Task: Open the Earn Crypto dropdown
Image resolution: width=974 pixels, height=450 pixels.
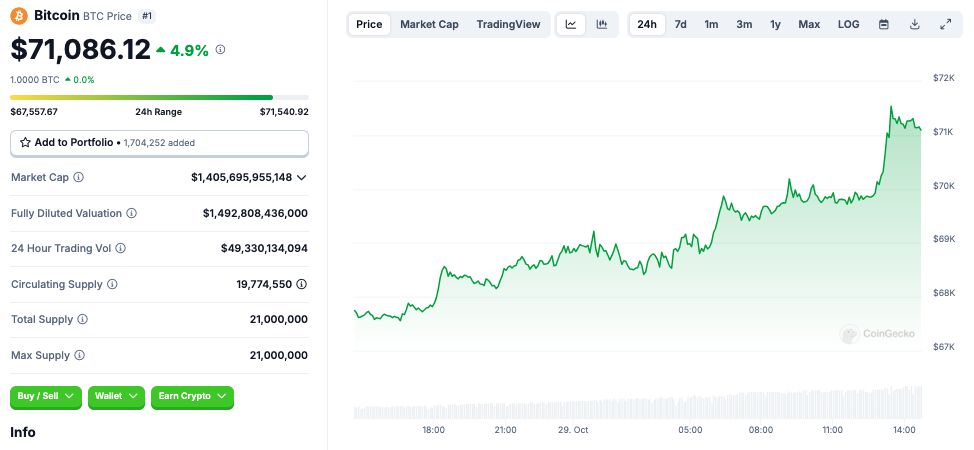Action: point(192,397)
